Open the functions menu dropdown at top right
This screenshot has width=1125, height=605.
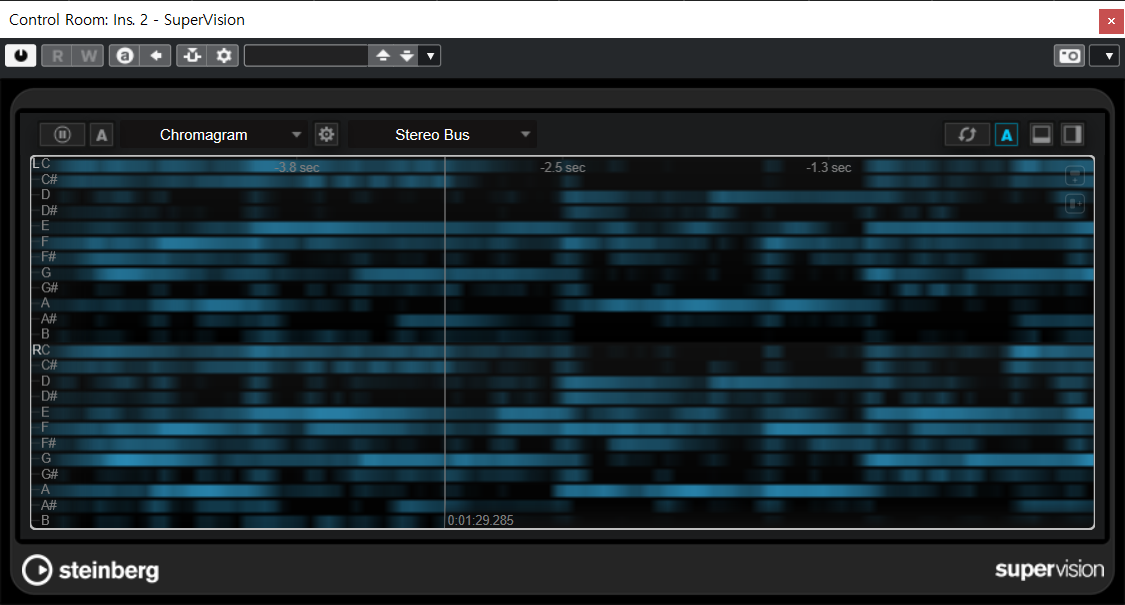(1104, 56)
